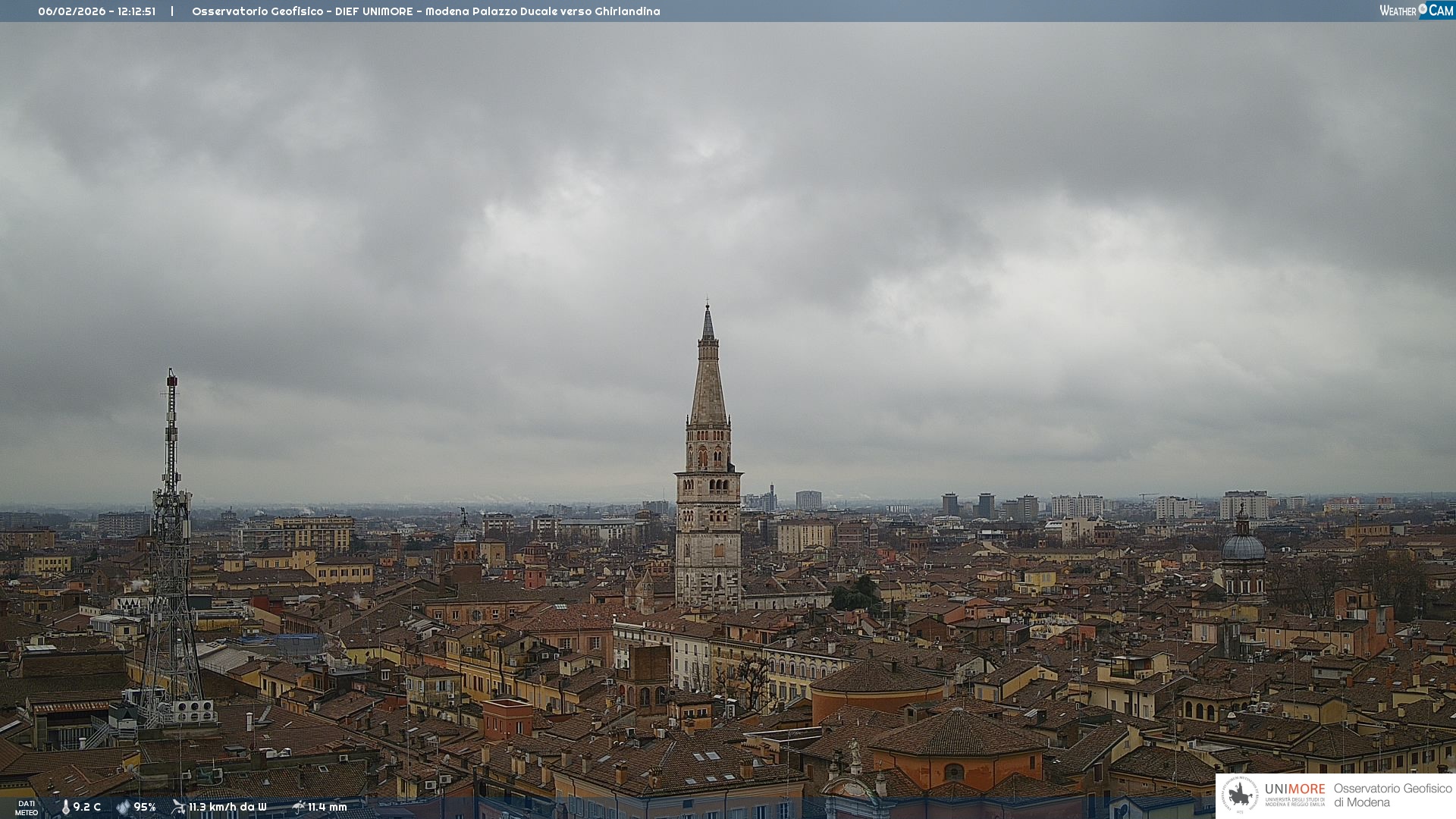Click the 06/02/2026 date stamp
This screenshot has height=819, width=1456.
point(71,11)
